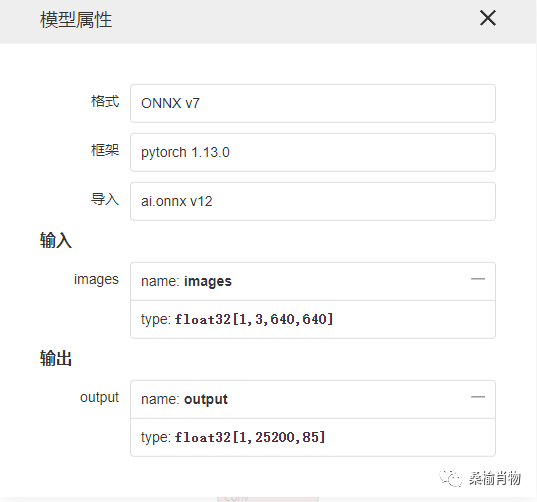Select the ONNX v7 format field
537x502 pixels.
click(x=313, y=103)
